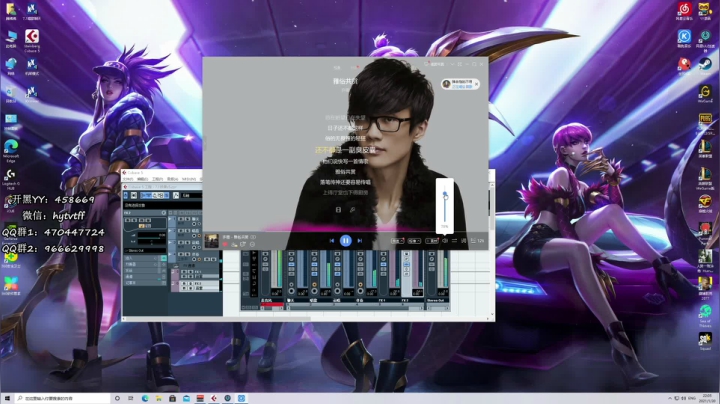Expand the 发送 section in Cubase inspector

(145, 270)
